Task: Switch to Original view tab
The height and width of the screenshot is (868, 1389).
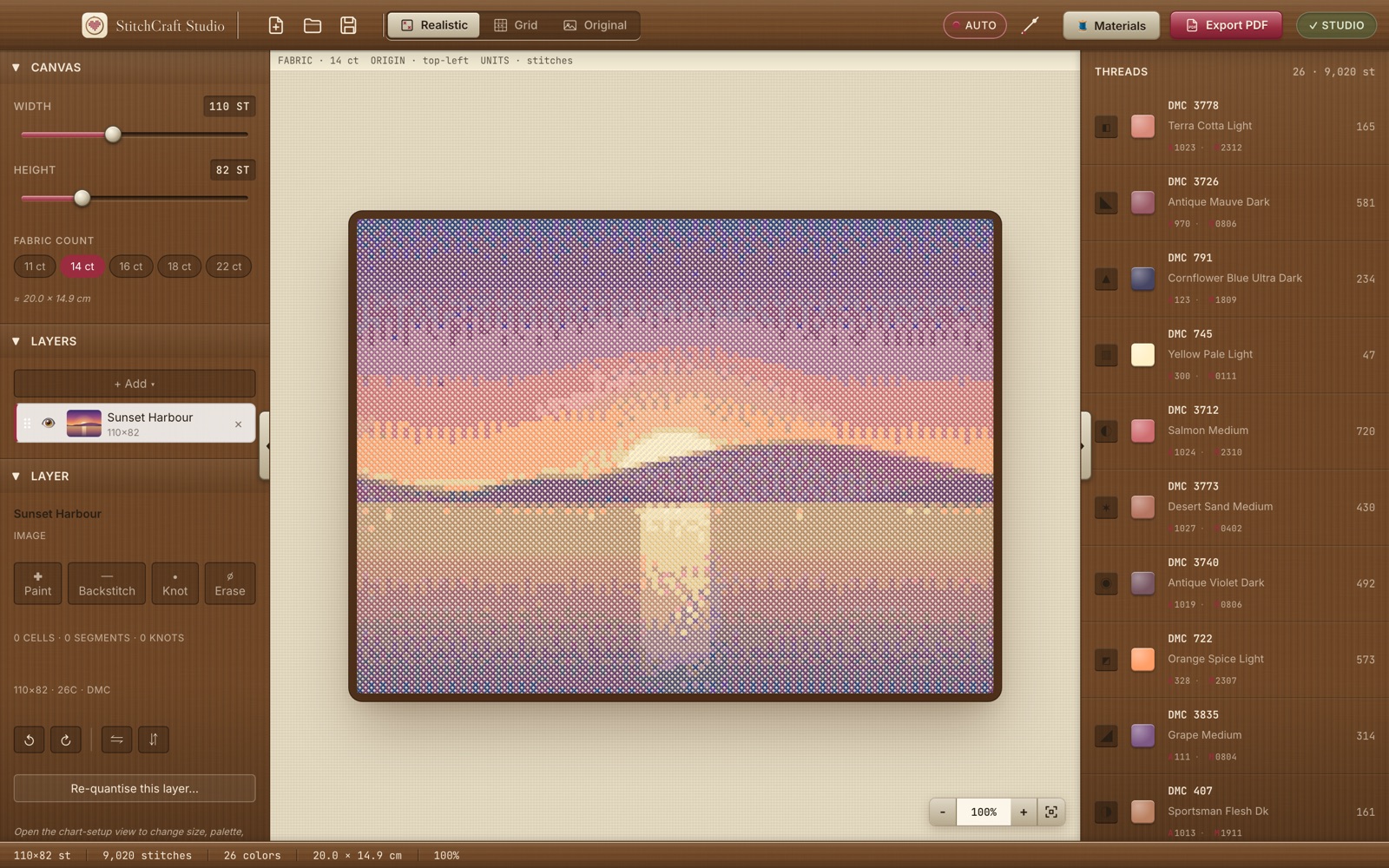Action: pyautogui.click(x=595, y=25)
